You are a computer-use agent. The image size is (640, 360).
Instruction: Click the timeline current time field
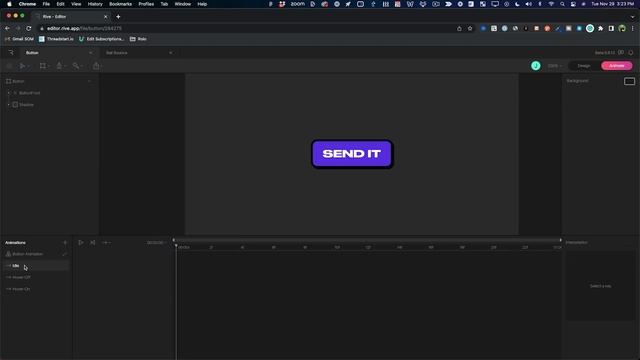[x=156, y=242]
